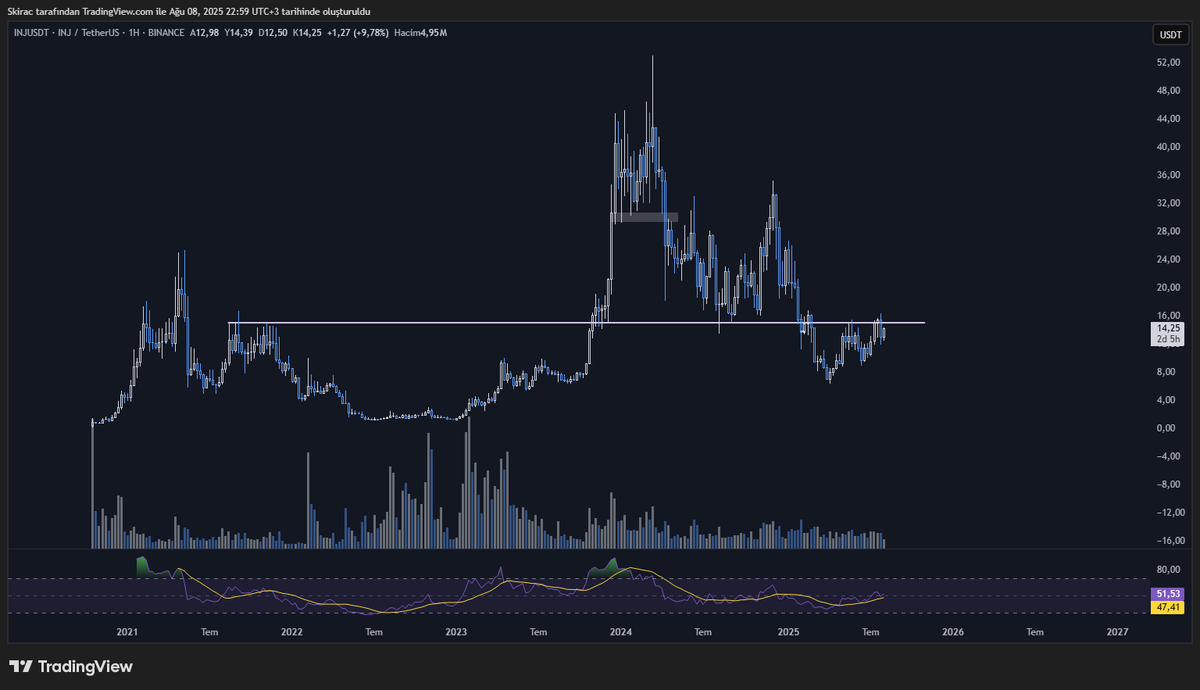Select the 1H interval label
This screenshot has height=690, width=1200.
point(136,33)
